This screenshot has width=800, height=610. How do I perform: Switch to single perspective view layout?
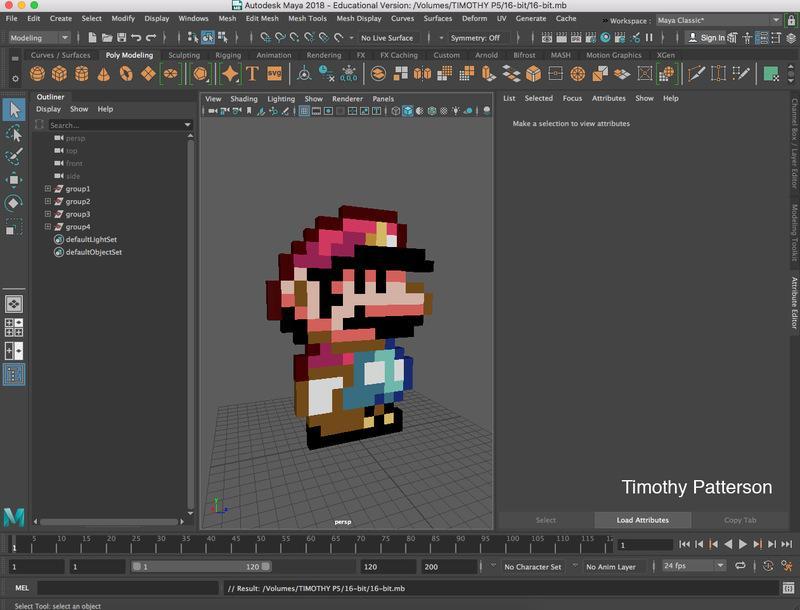click(14, 304)
